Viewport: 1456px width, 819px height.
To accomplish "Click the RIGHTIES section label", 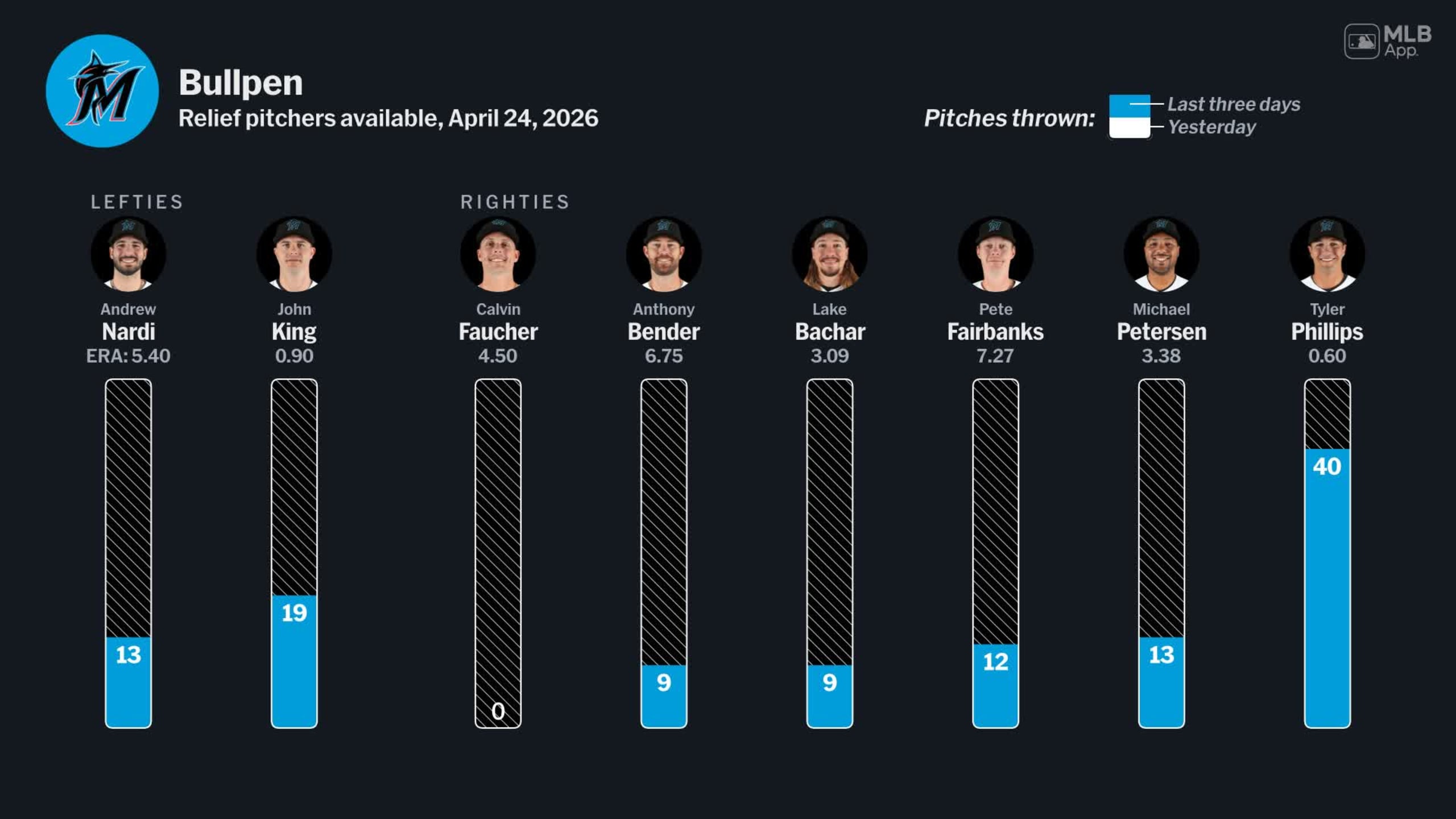I will 515,202.
